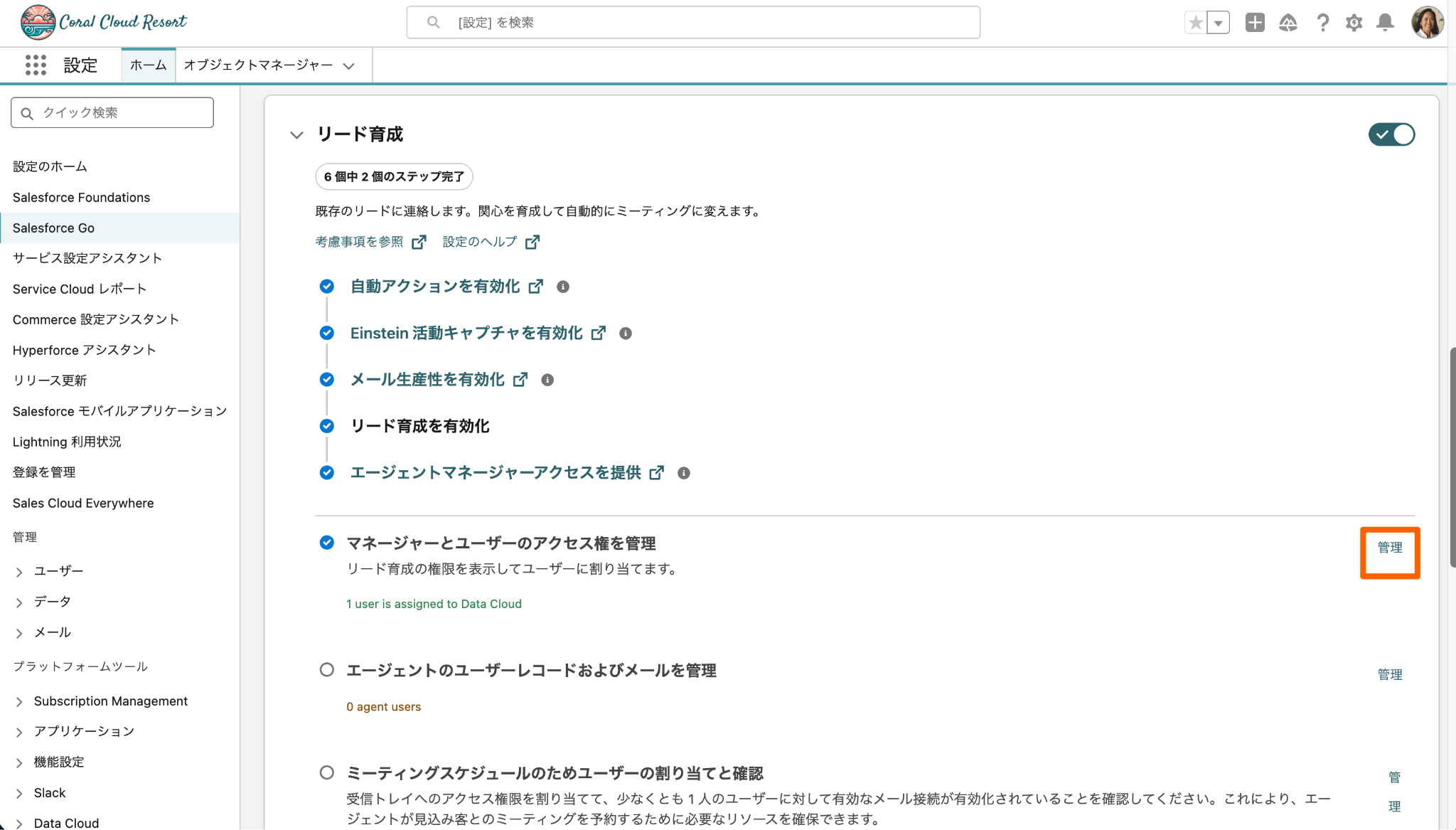1456x830 pixels.
Task: Expand the ユーザー tree item
Action: click(19, 572)
